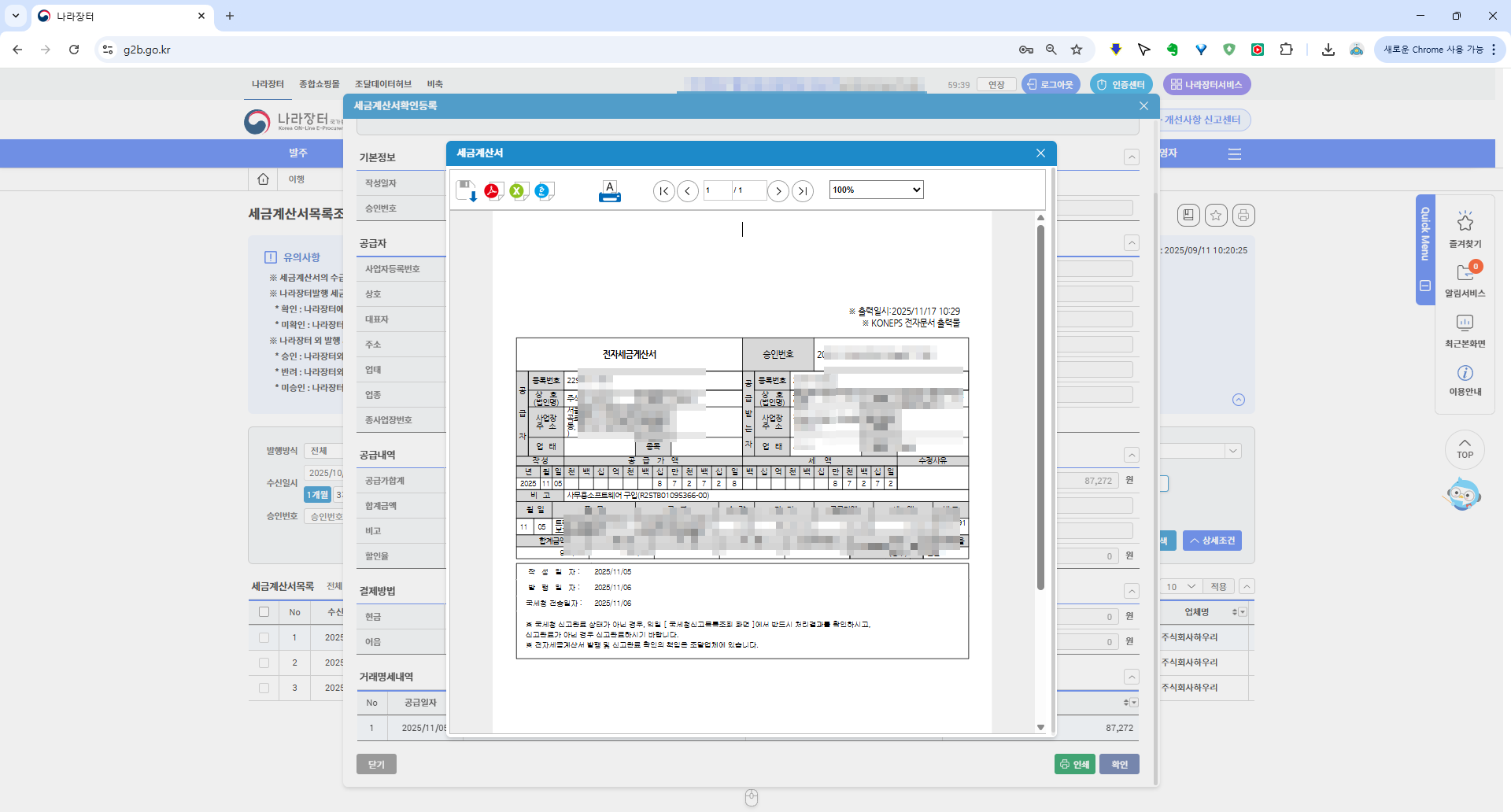Export the tax invoice to Excel
This screenshot has height=812, width=1511.
coord(518,190)
